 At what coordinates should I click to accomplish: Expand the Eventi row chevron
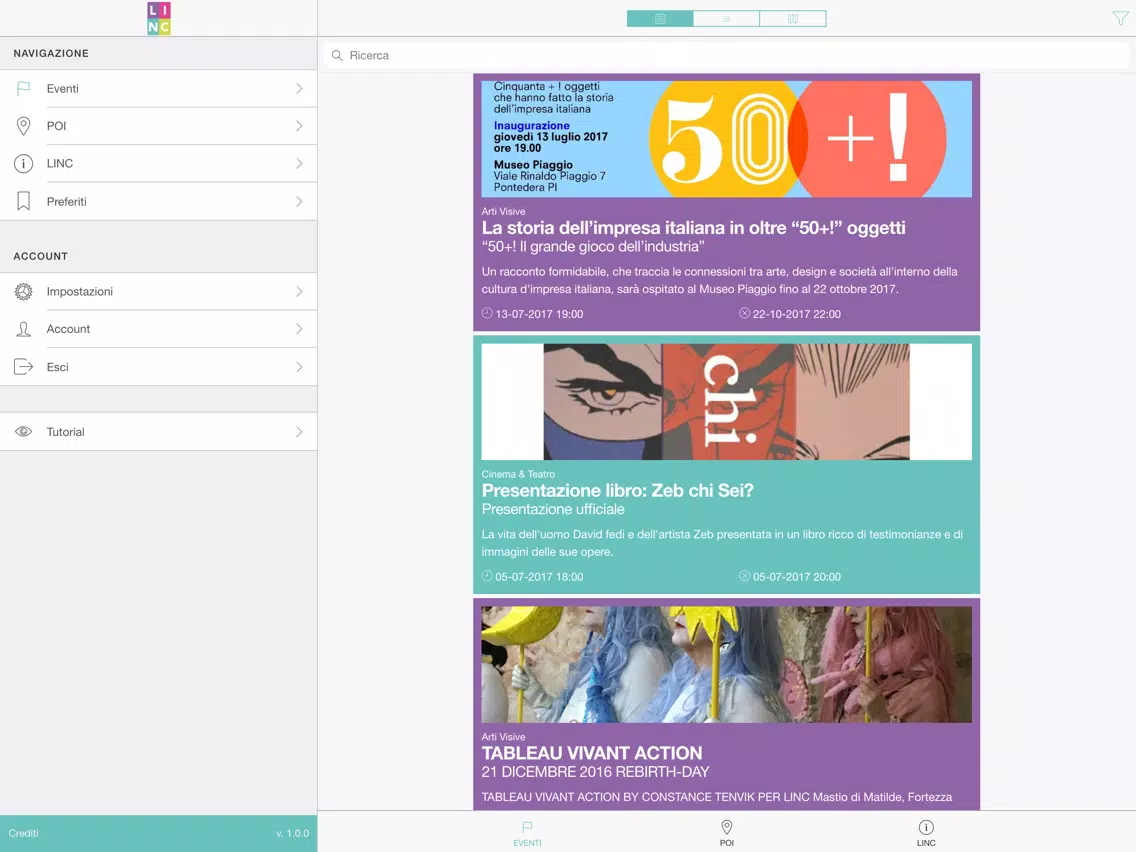coord(299,88)
